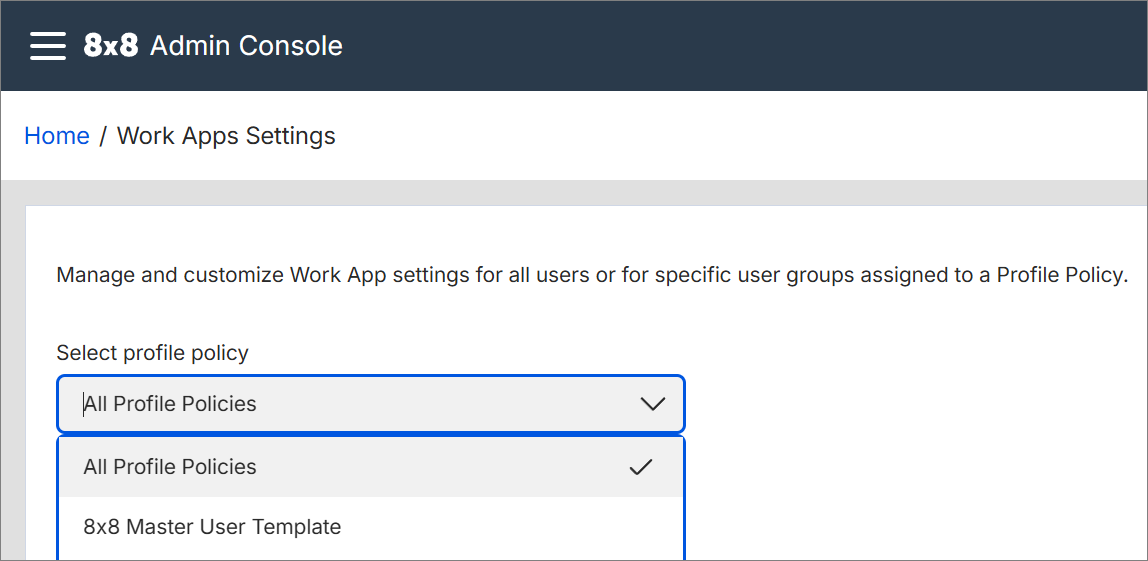Click white breadcrumb bar right of Work Apps Settings

(x=732, y=135)
